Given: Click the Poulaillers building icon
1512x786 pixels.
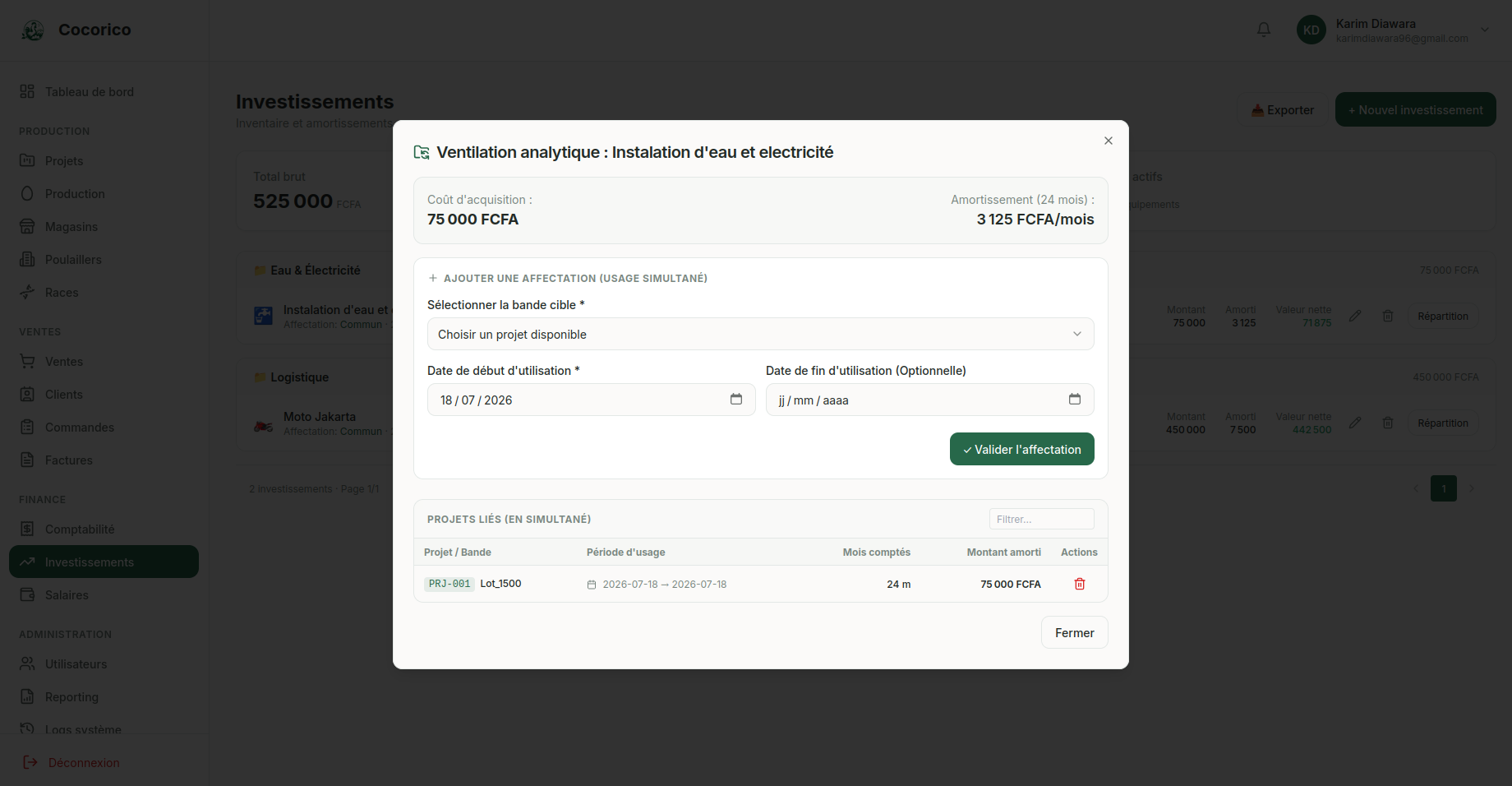Looking at the screenshot, I should (27, 259).
